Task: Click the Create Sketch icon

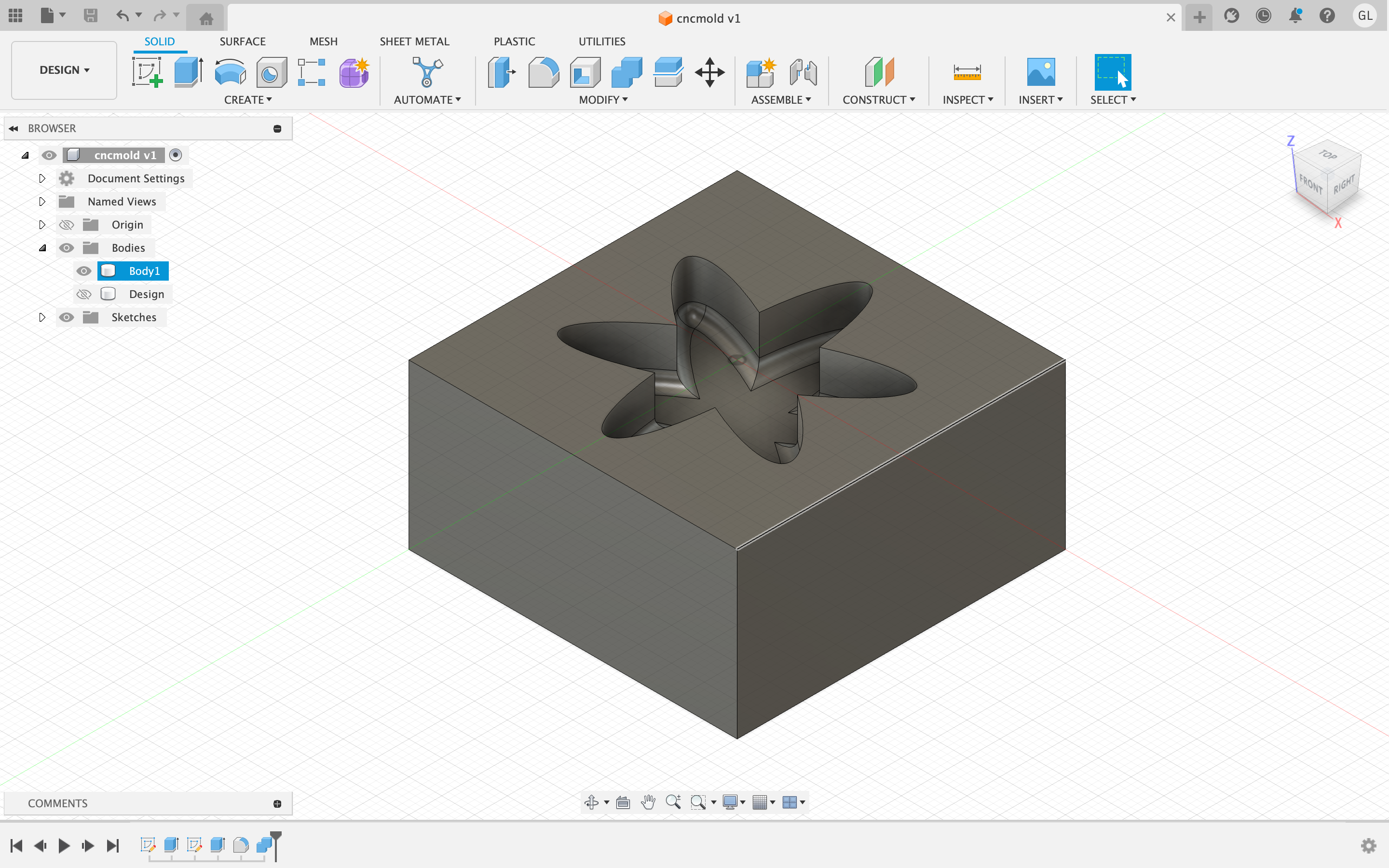Action: pos(147,72)
